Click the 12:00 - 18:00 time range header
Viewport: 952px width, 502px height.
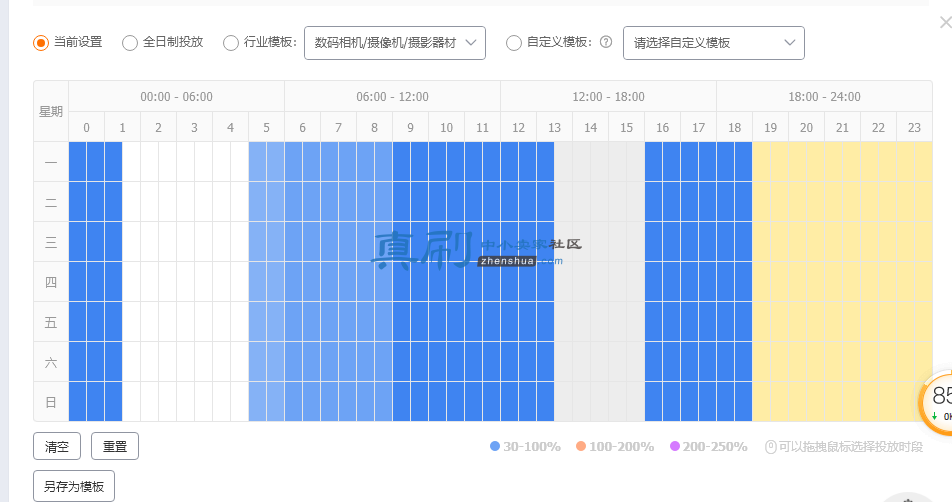(608, 97)
